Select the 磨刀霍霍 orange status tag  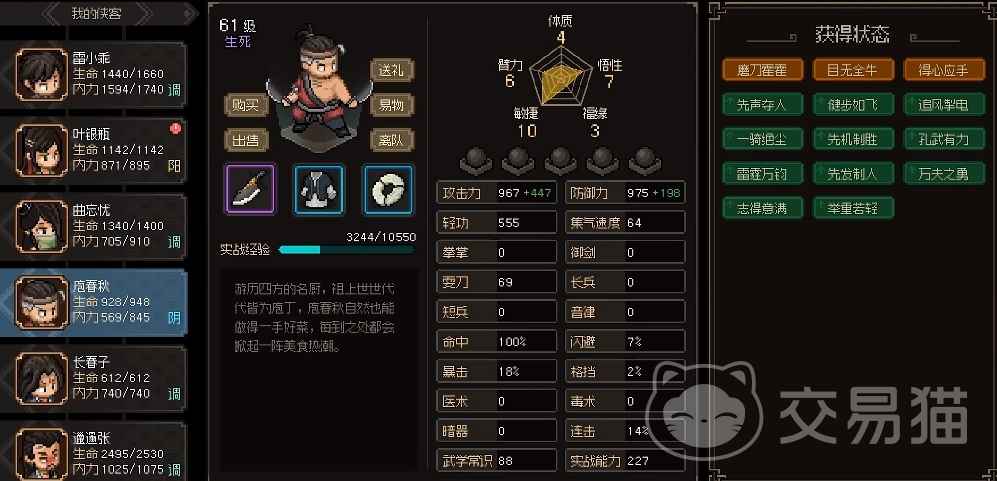(763, 70)
